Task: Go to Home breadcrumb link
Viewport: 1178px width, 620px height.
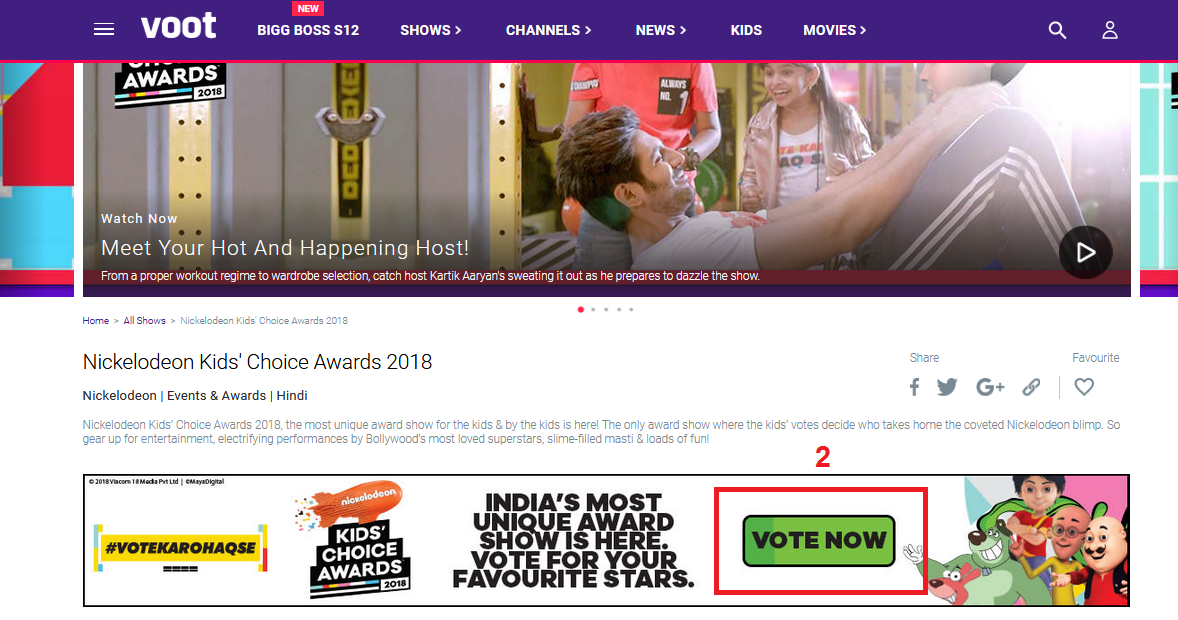Action: (x=95, y=321)
